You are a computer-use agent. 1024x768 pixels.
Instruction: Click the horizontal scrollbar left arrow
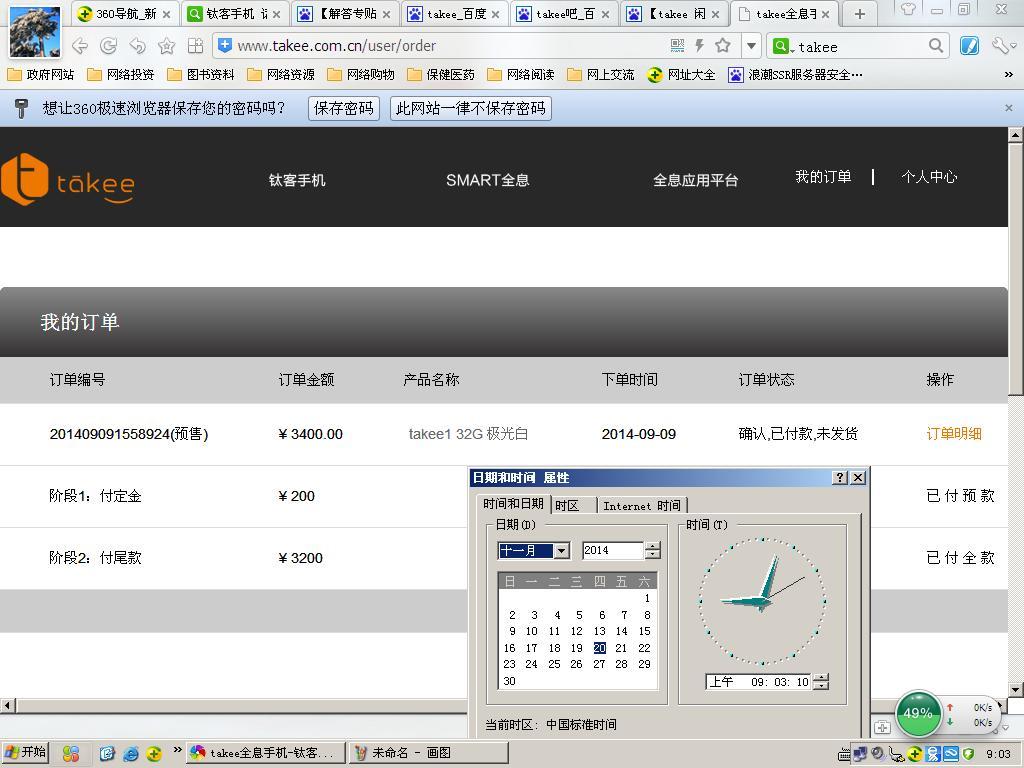[7, 705]
